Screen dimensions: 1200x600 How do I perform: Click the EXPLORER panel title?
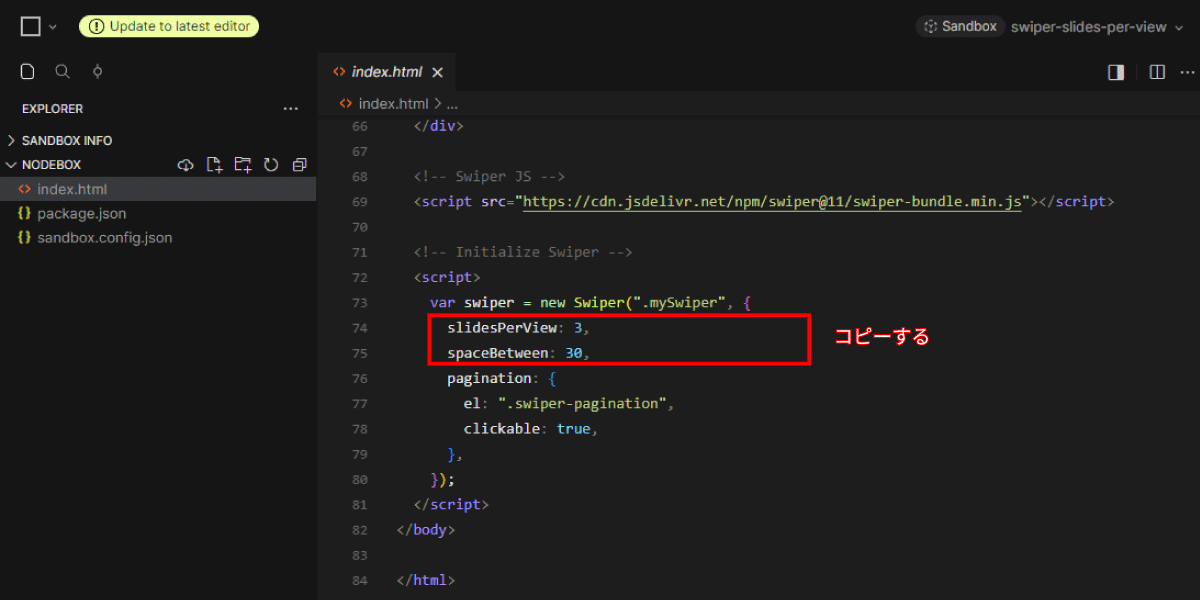click(53, 108)
